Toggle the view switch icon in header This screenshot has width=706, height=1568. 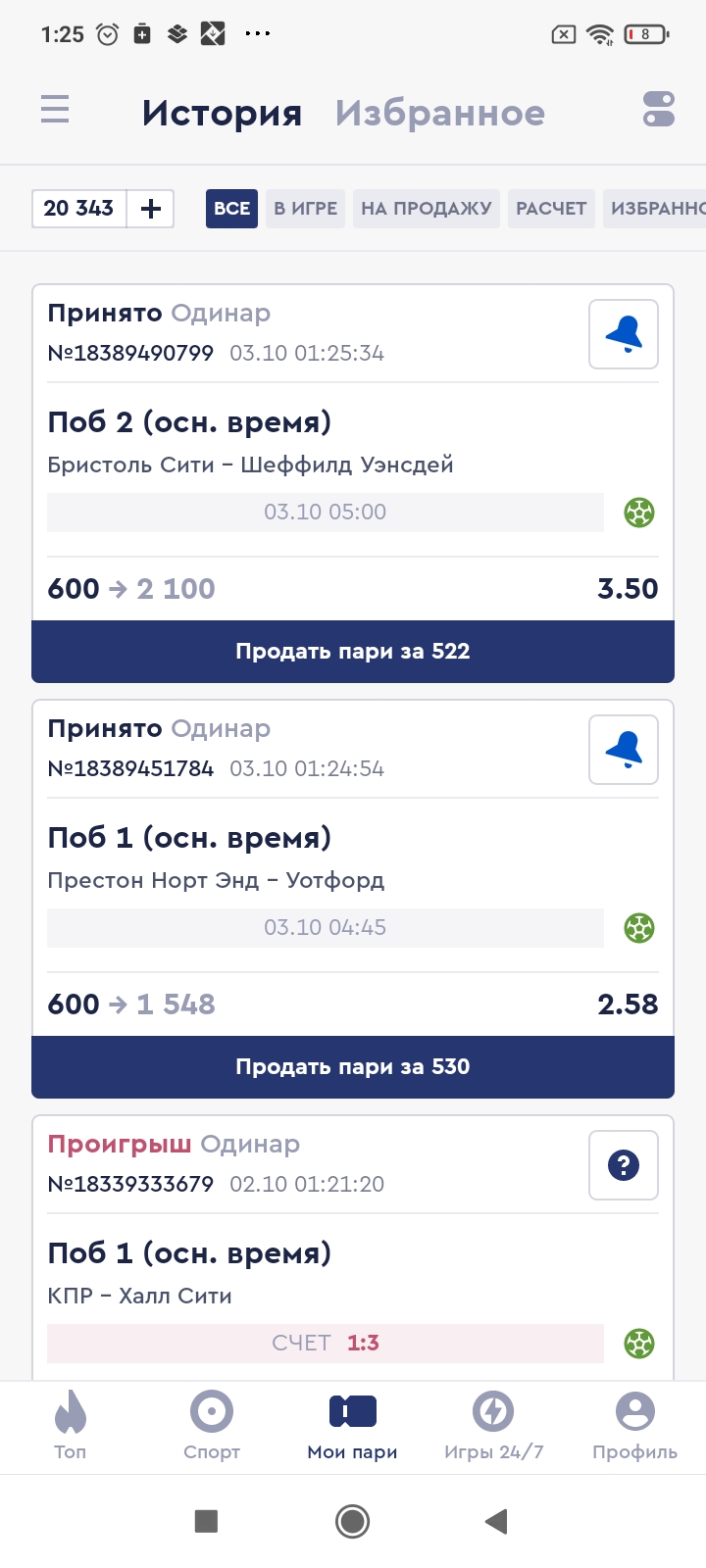[658, 109]
